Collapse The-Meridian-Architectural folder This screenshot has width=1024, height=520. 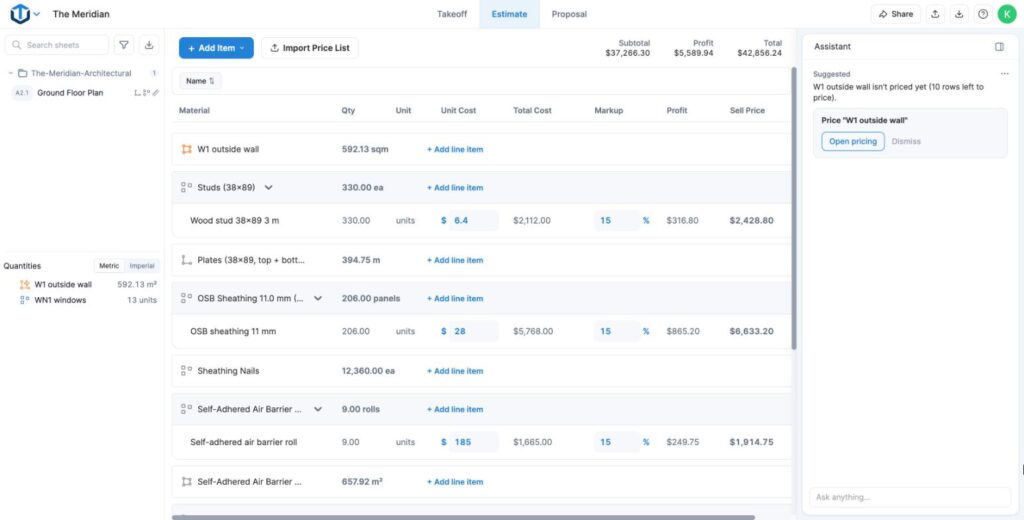pyautogui.click(x=10, y=74)
